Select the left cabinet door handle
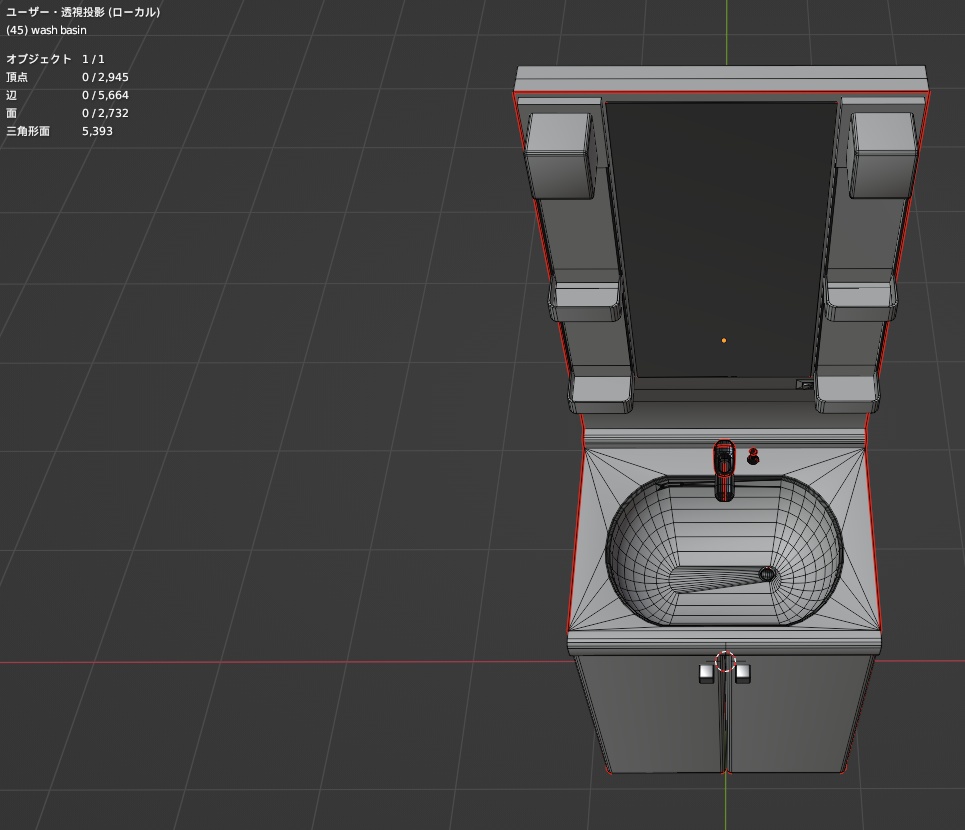Screen dimensions: 965x830 (x=706, y=674)
